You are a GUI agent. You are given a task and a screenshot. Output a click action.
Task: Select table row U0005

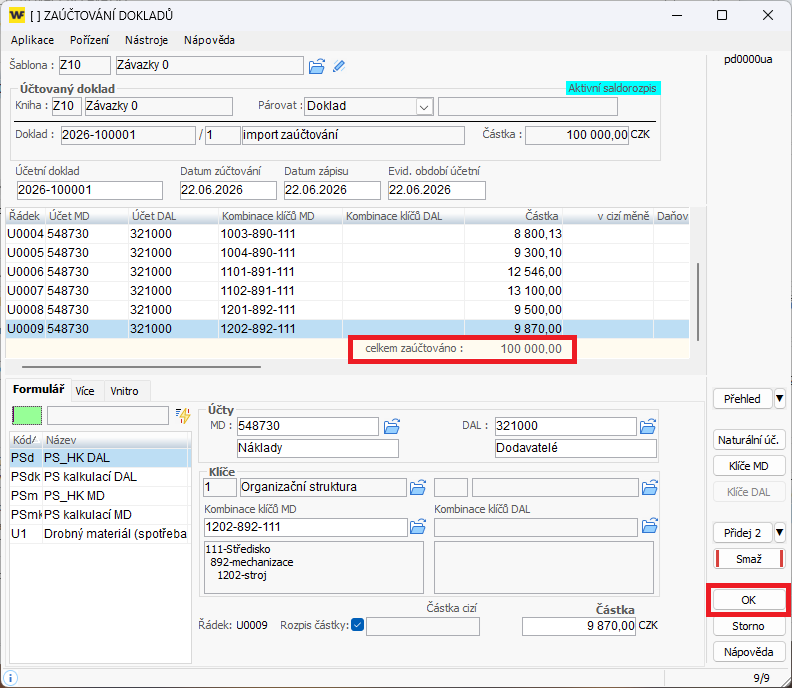[348, 253]
